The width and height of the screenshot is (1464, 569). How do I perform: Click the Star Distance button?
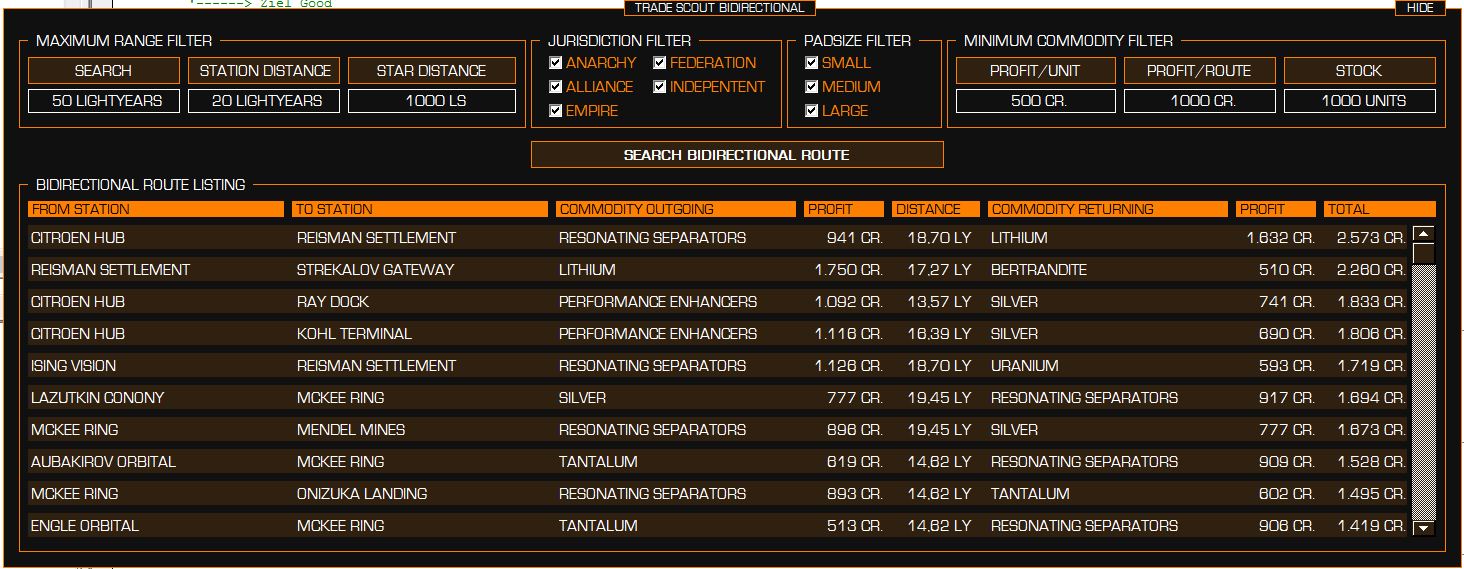coord(432,71)
